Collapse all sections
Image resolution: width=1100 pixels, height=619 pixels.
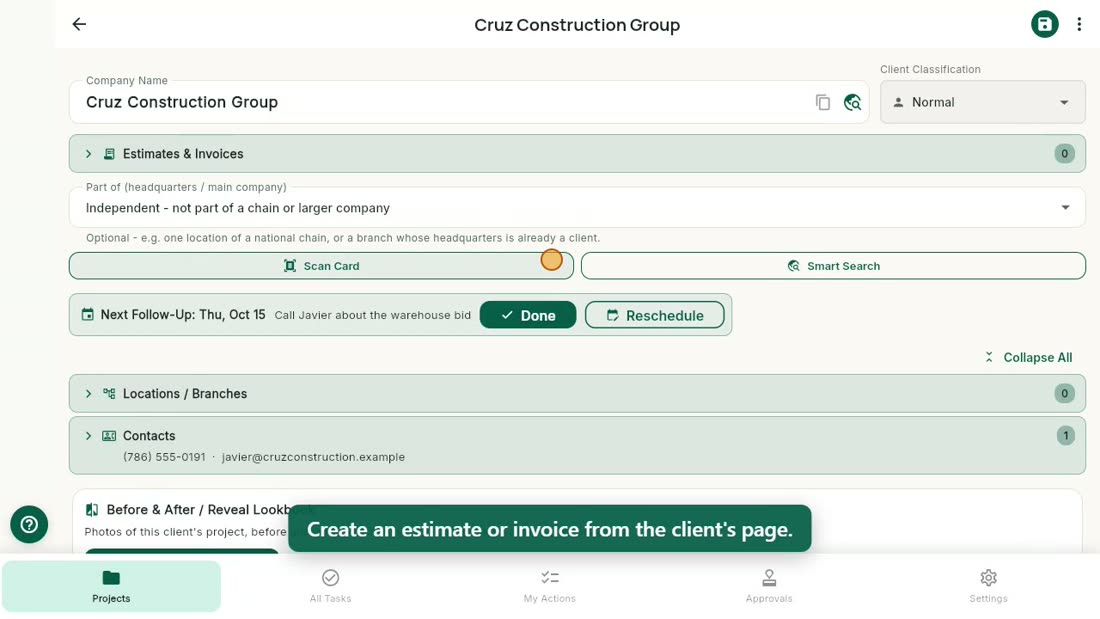point(1028,357)
